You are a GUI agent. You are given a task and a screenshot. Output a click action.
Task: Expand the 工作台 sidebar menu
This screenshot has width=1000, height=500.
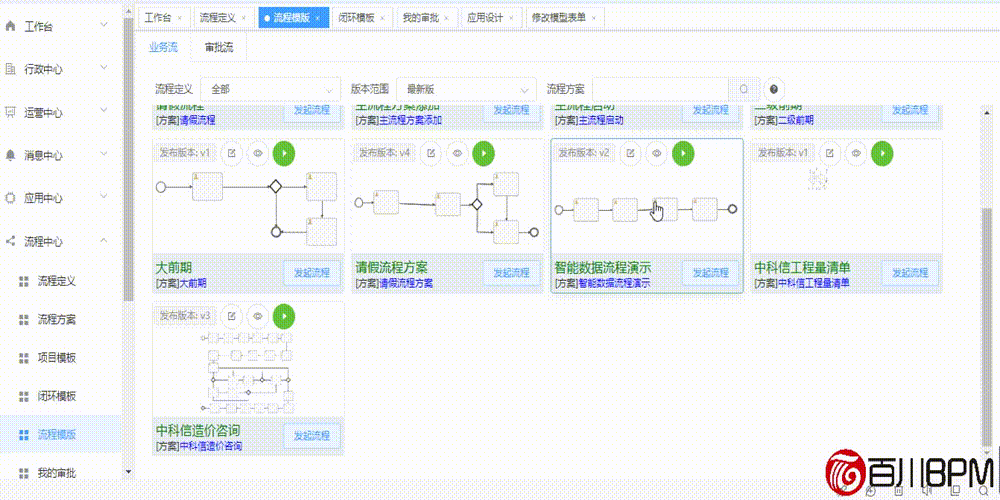pos(105,26)
